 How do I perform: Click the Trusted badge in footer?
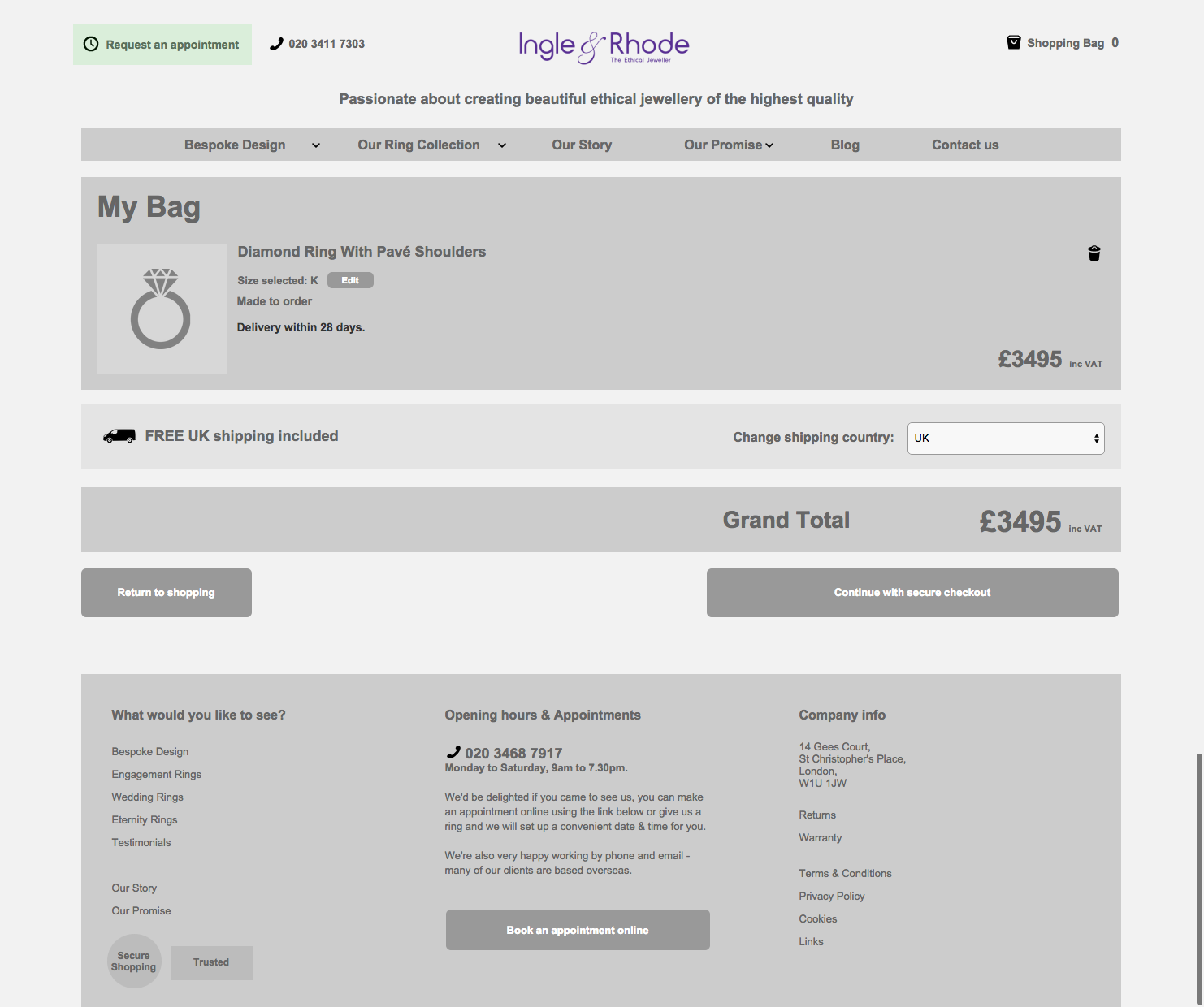pos(211,962)
